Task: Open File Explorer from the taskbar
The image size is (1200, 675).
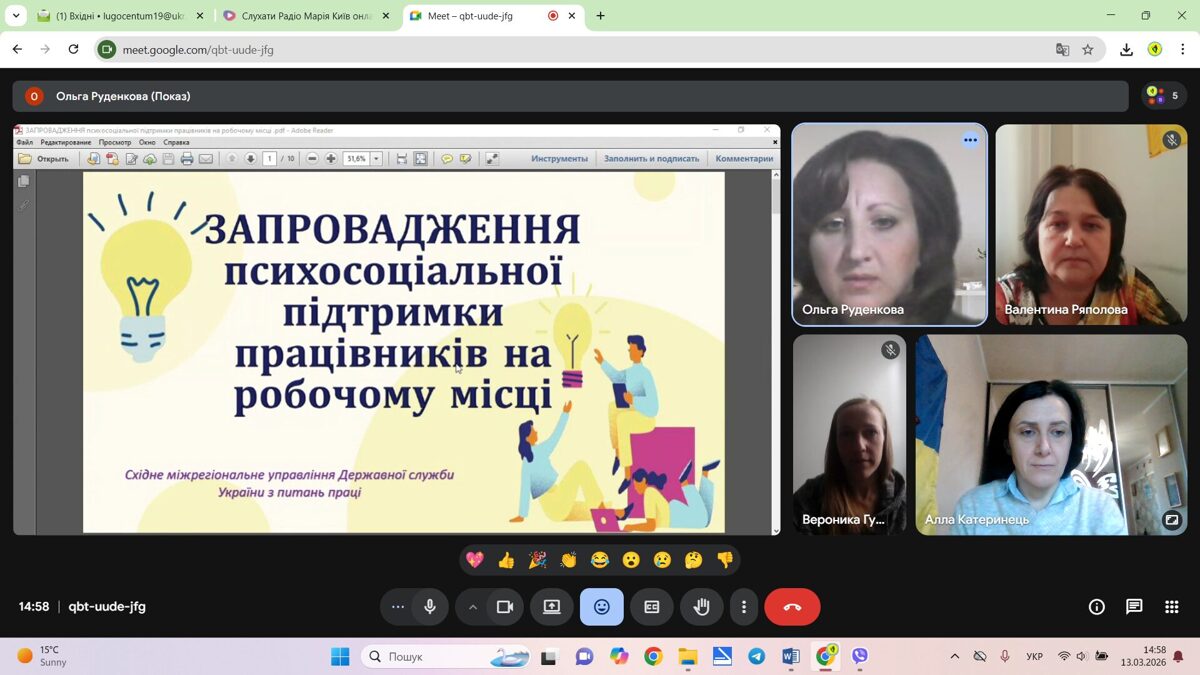Action: (688, 656)
